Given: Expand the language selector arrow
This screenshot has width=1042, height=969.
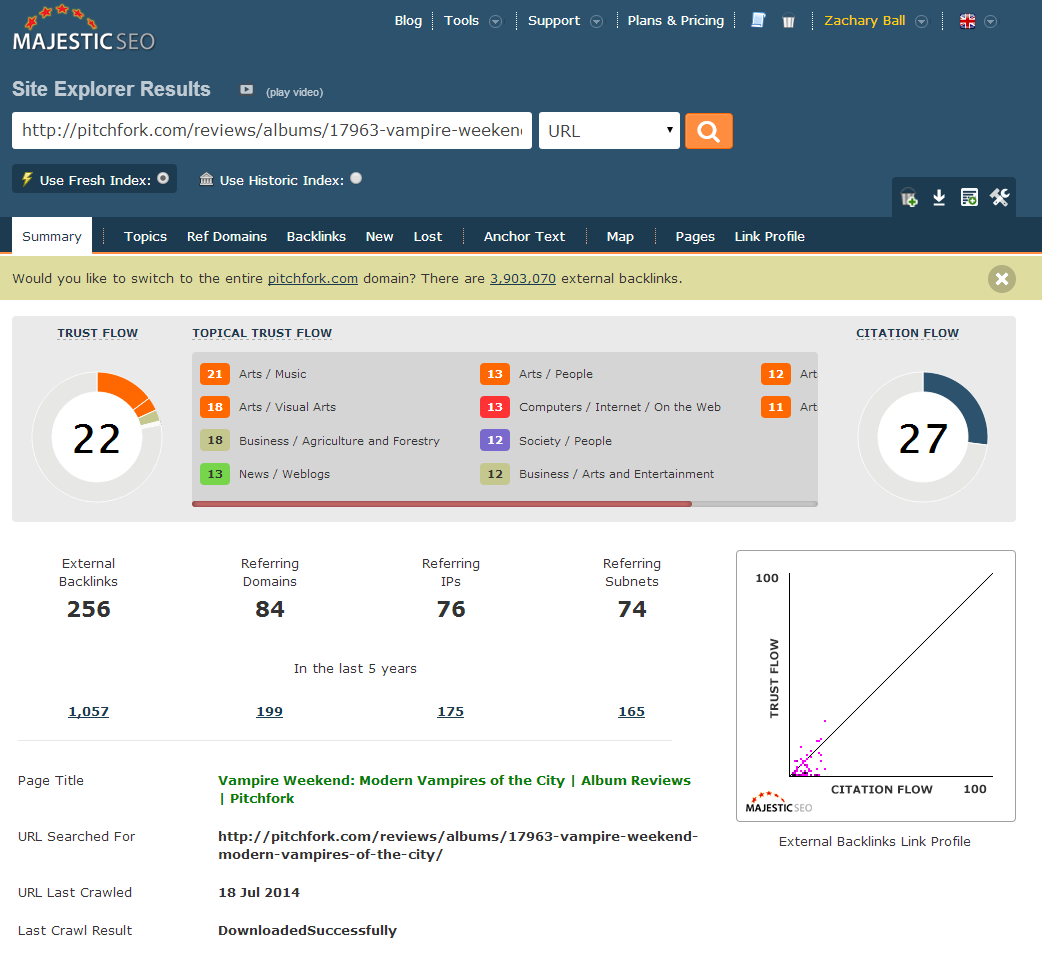Looking at the screenshot, I should coord(990,21).
